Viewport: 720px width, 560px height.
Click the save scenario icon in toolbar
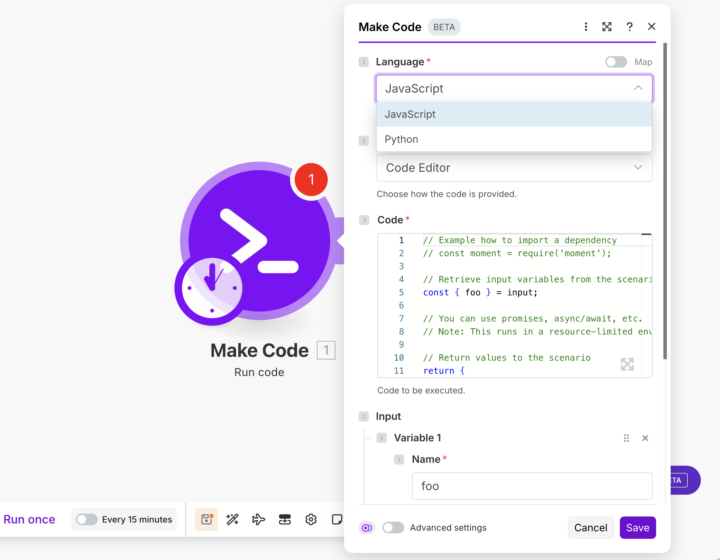[x=206, y=519]
